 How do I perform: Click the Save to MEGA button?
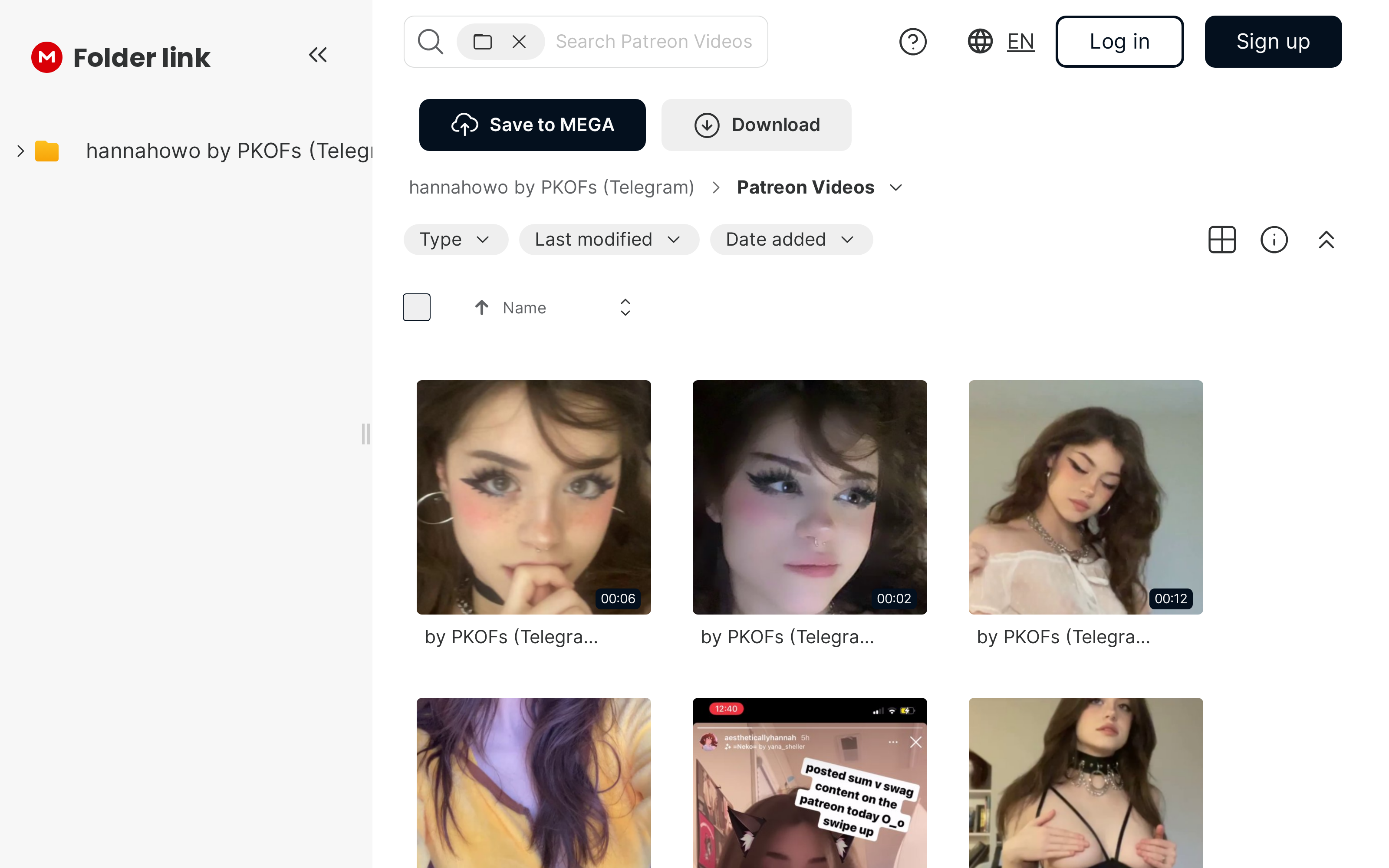pyautogui.click(x=532, y=125)
